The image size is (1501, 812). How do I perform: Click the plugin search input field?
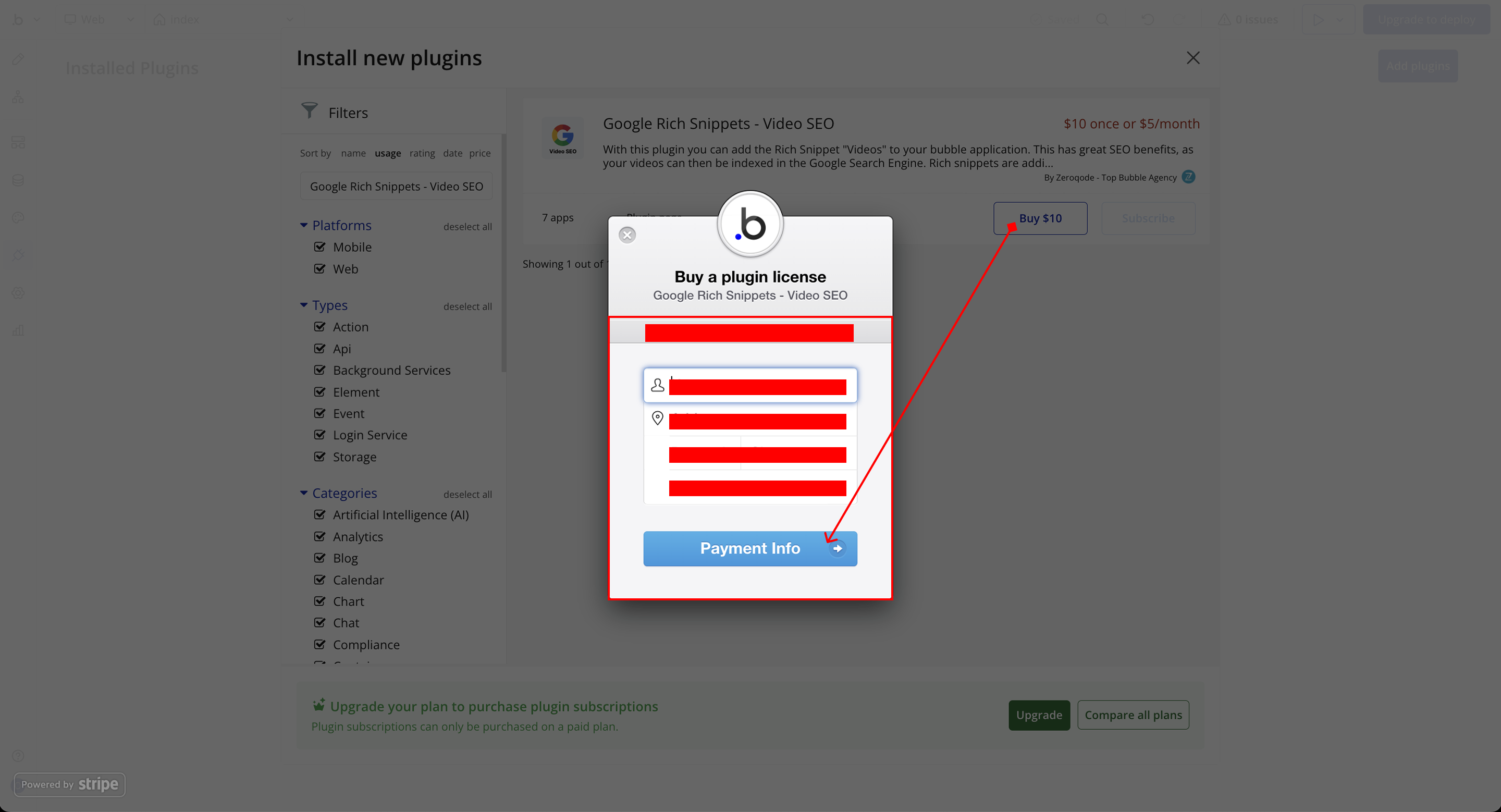tap(396, 187)
